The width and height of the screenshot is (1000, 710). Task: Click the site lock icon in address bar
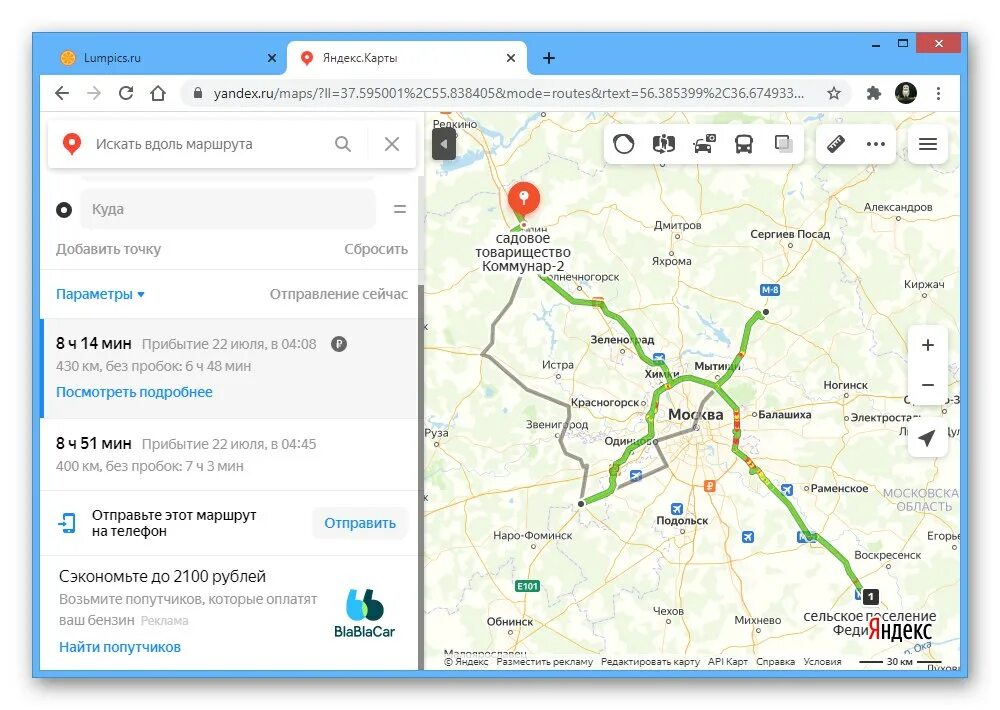(198, 93)
